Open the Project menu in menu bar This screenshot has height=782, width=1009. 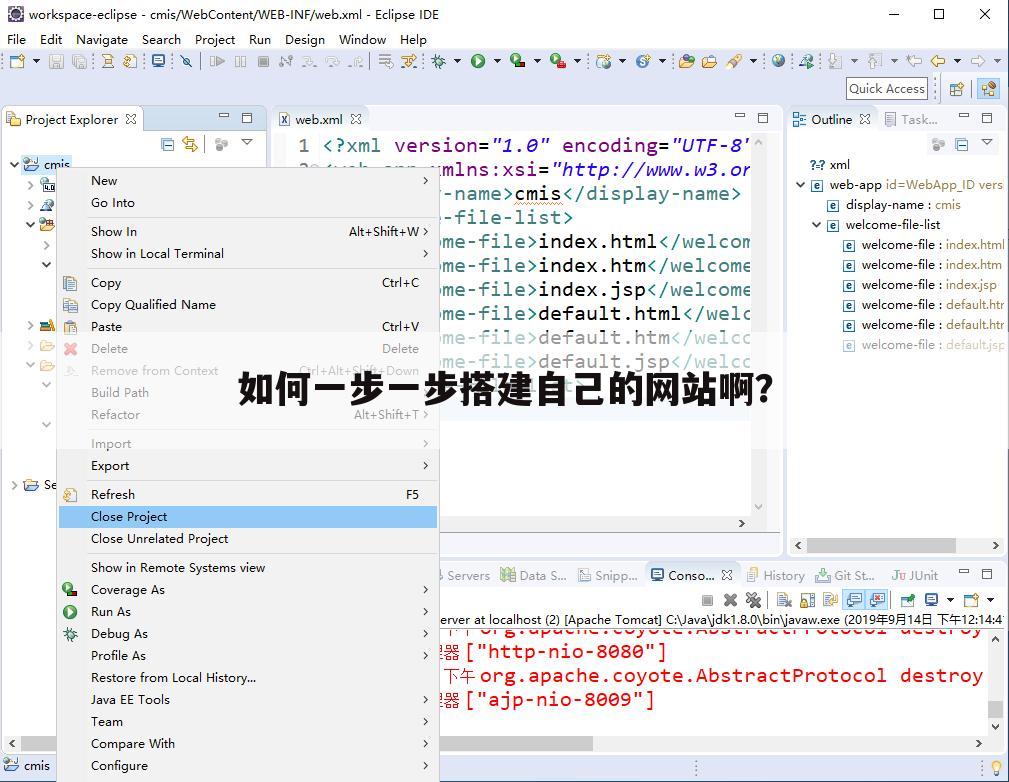click(215, 39)
